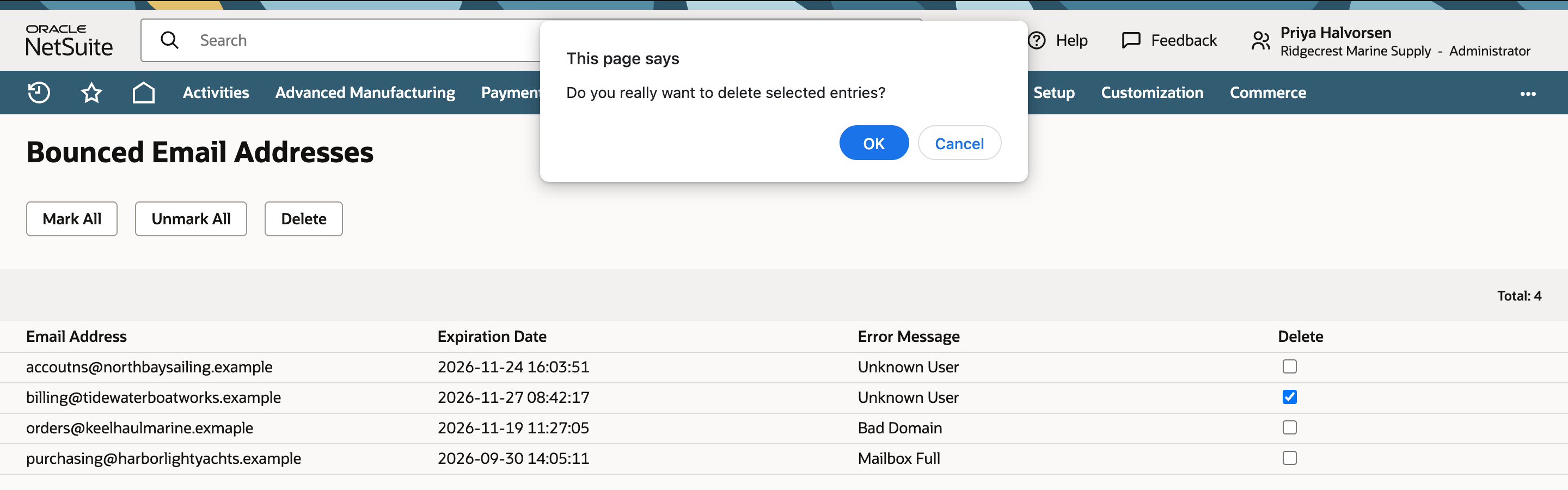The width and height of the screenshot is (1568, 490).
Task: Click the Unmark All button
Action: pyautogui.click(x=191, y=218)
